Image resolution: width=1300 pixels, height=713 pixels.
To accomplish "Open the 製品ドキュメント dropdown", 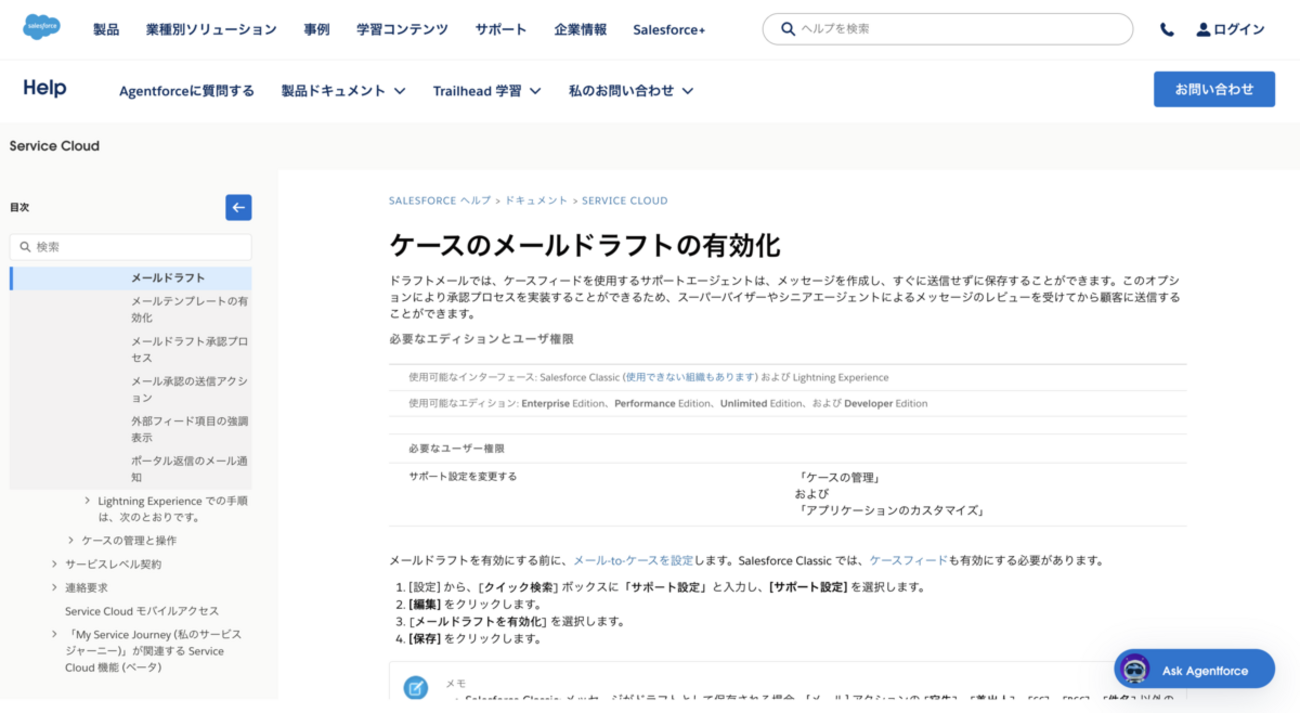I will (x=343, y=91).
